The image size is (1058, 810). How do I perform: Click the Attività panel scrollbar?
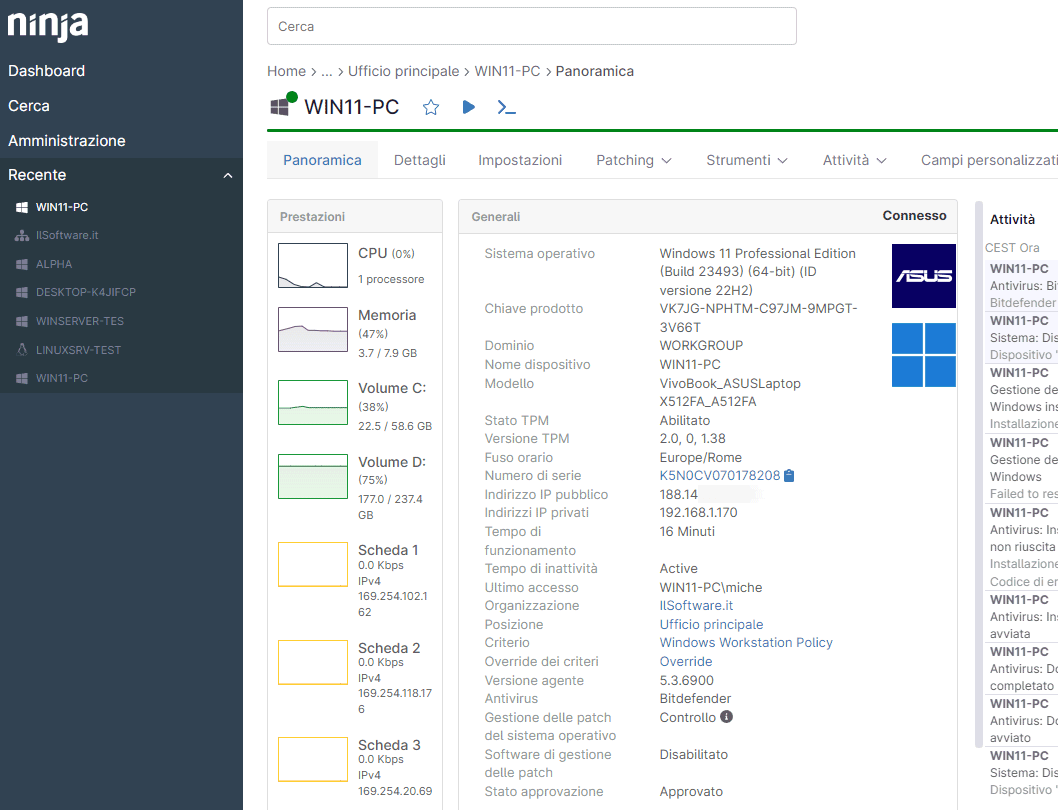(x=979, y=474)
